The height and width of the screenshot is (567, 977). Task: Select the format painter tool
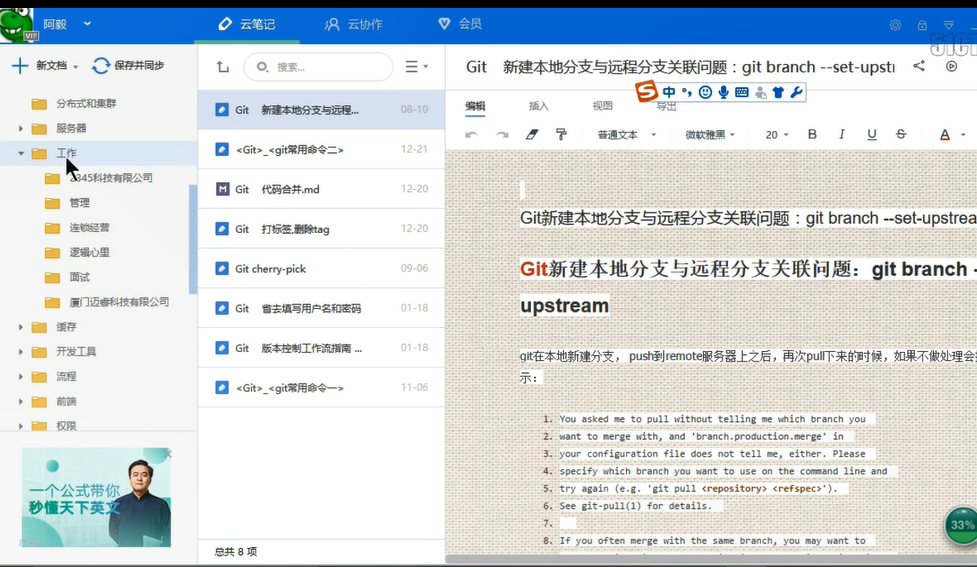click(x=561, y=134)
